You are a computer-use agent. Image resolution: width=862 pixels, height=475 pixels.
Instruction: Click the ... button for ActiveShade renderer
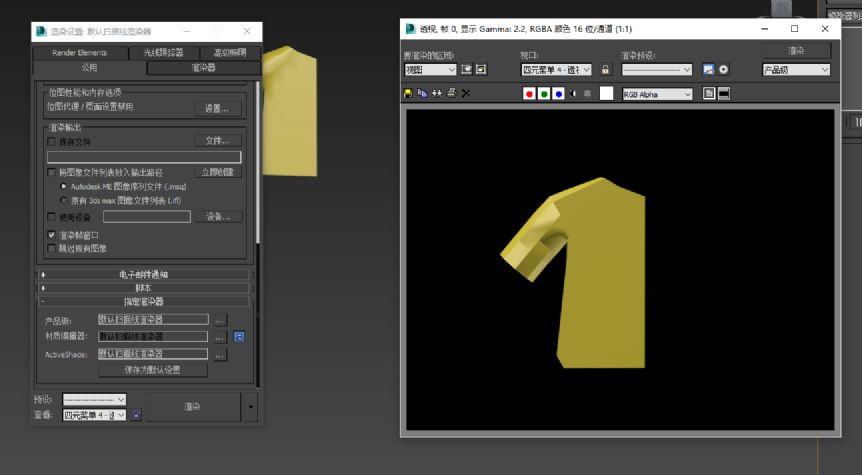tap(220, 355)
